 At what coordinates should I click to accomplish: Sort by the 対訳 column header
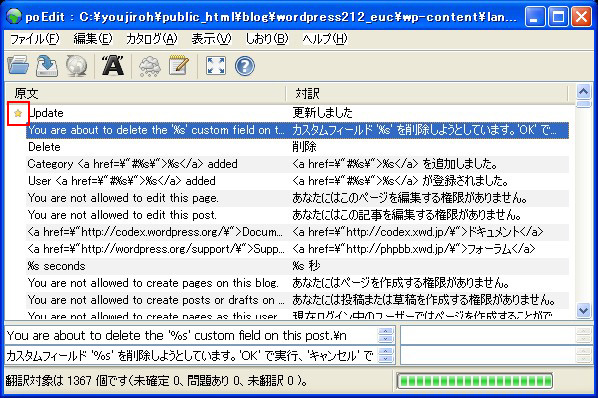pyautogui.click(x=427, y=93)
